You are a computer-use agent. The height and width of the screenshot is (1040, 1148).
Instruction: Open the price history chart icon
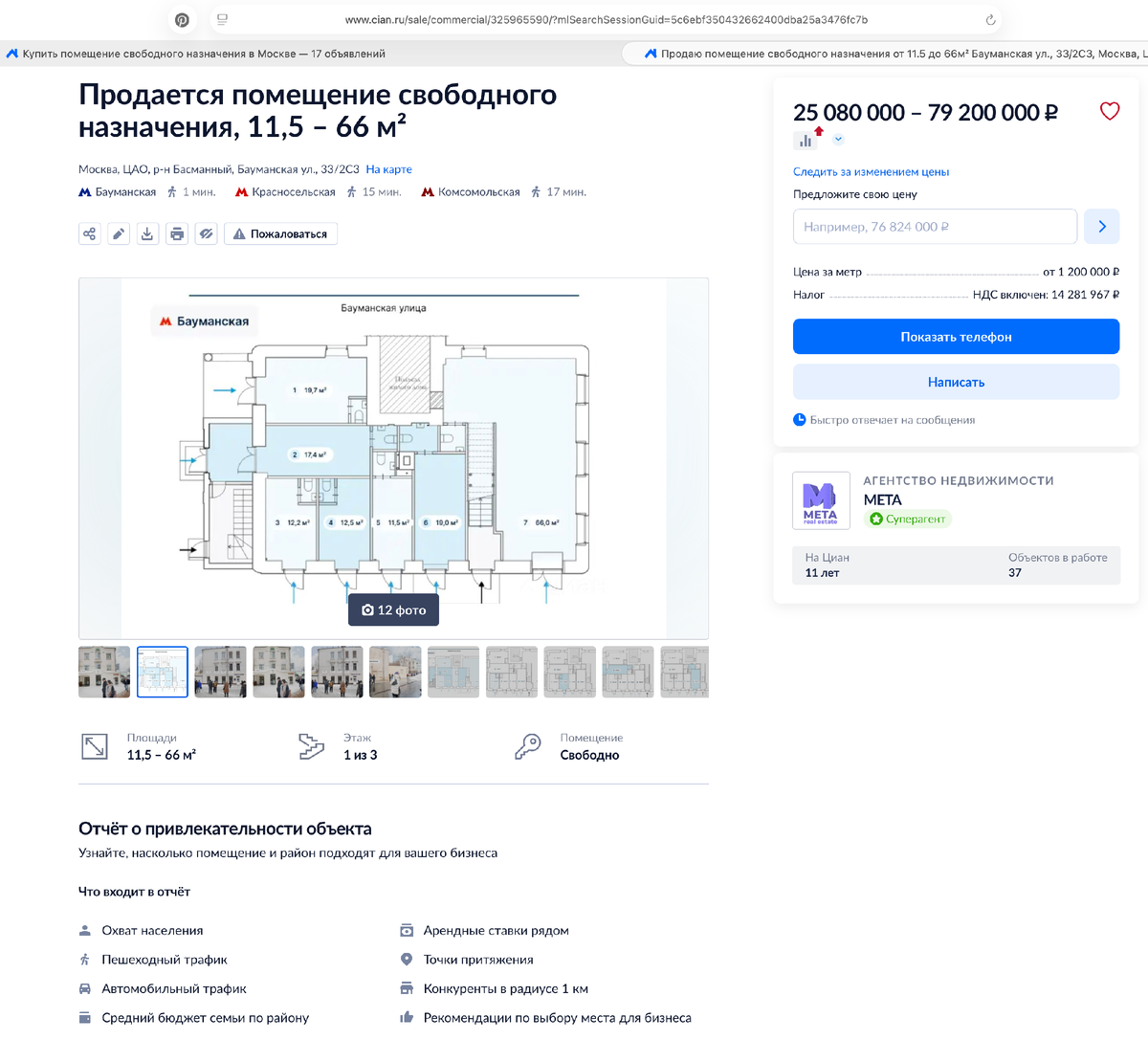pos(804,139)
